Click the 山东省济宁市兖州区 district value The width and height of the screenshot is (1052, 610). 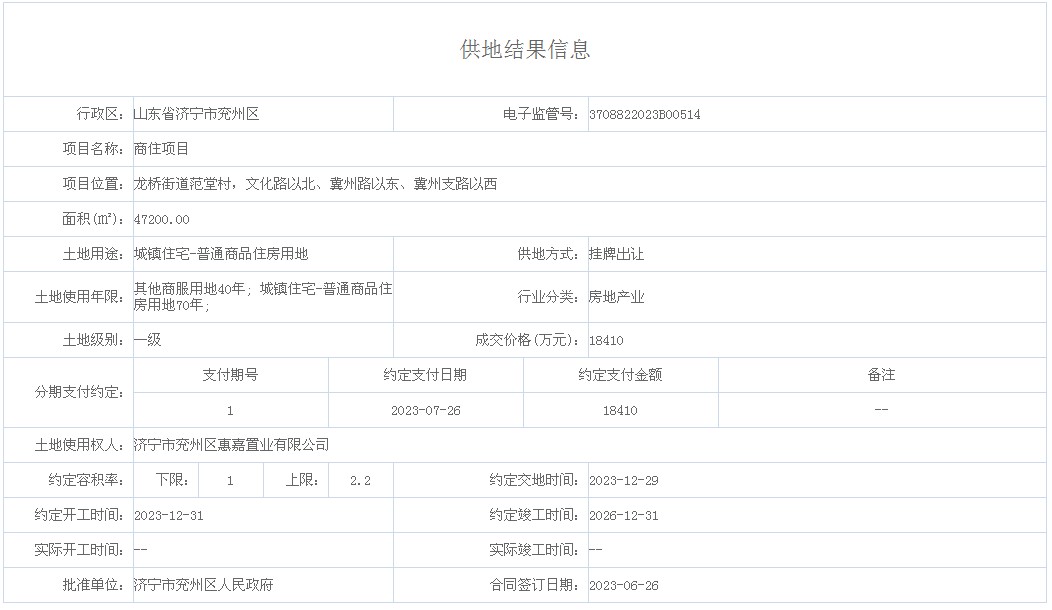click(x=196, y=115)
